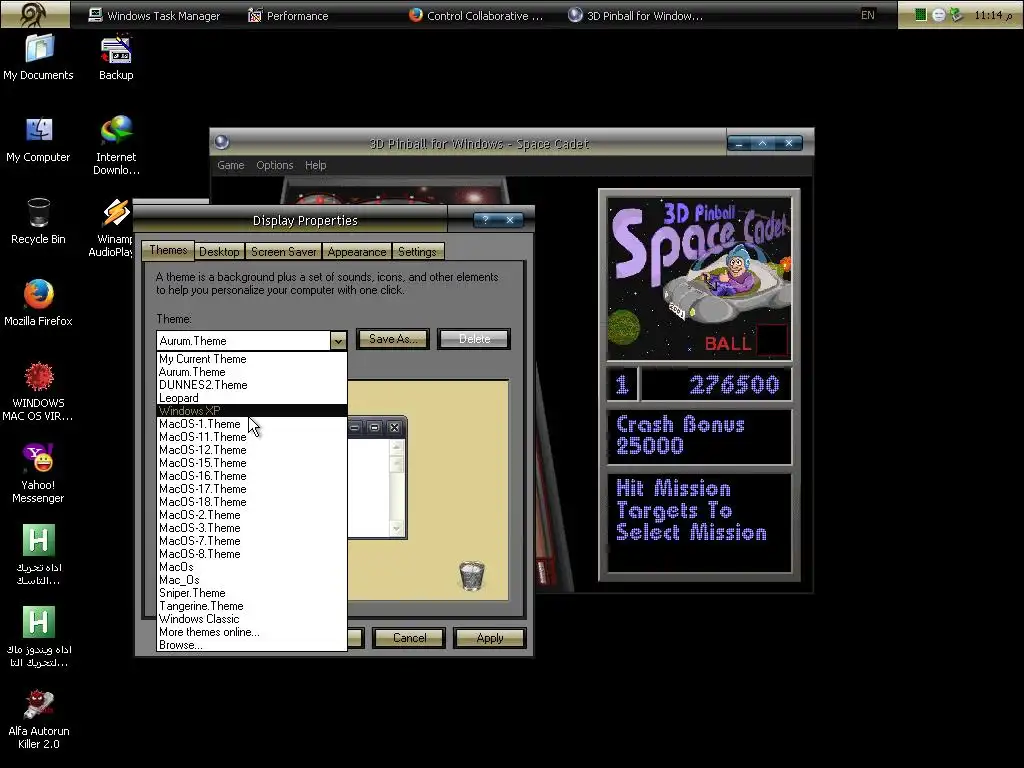This screenshot has height=768, width=1024.
Task: Choose MacOS-12.Theme from the list
Action: 252,450
